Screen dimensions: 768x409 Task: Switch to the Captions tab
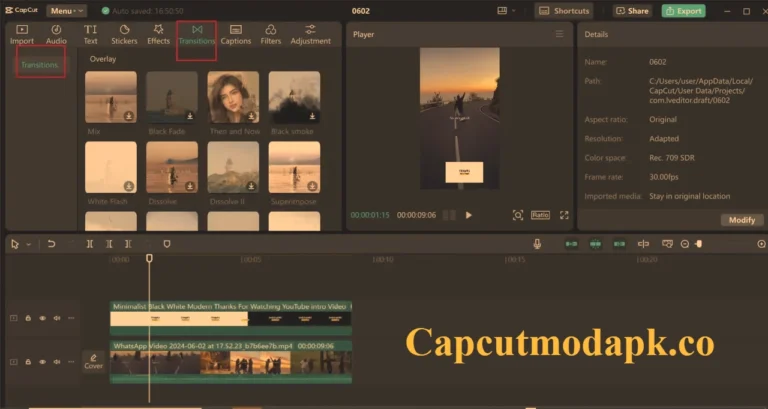click(x=235, y=34)
